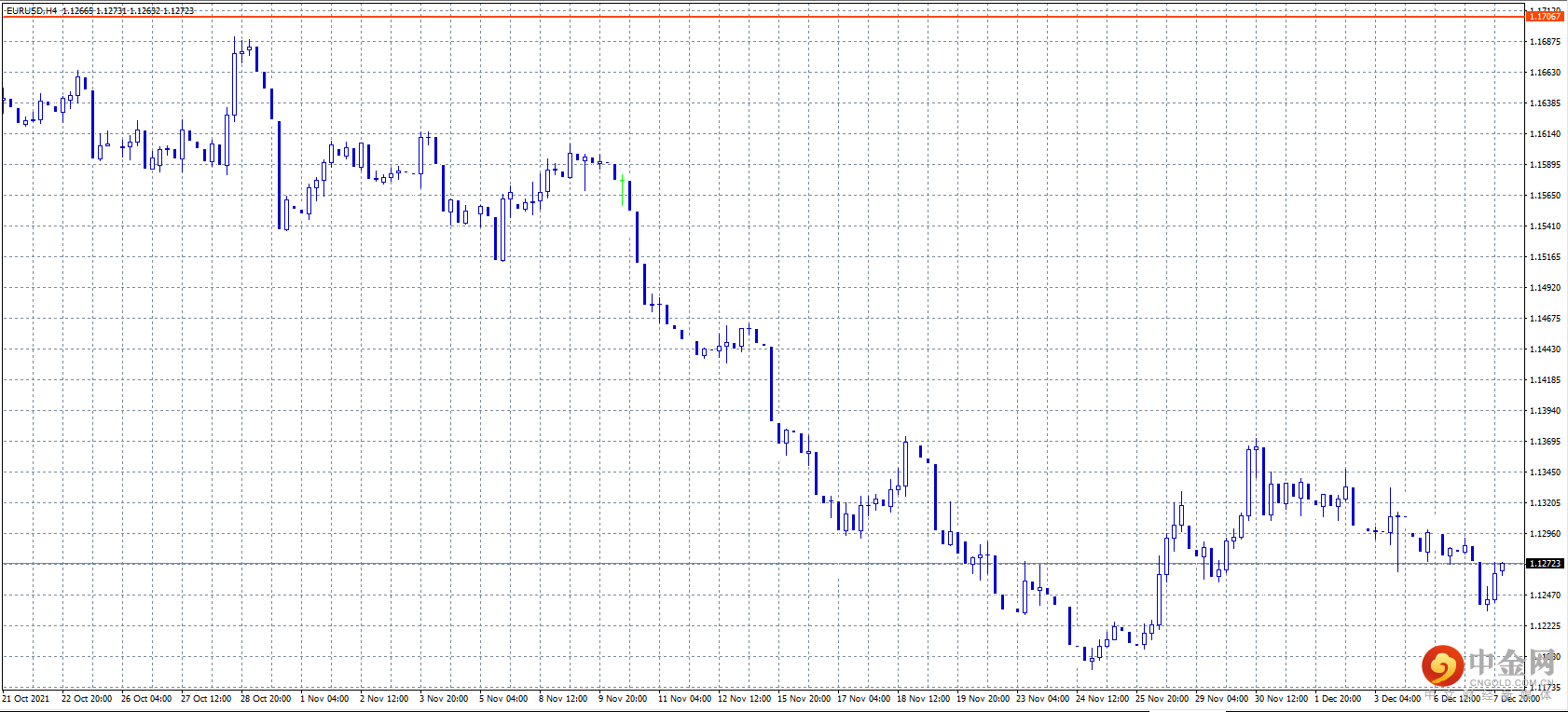
Task: Click the 1.13205 price scale label
Action: click(1545, 503)
